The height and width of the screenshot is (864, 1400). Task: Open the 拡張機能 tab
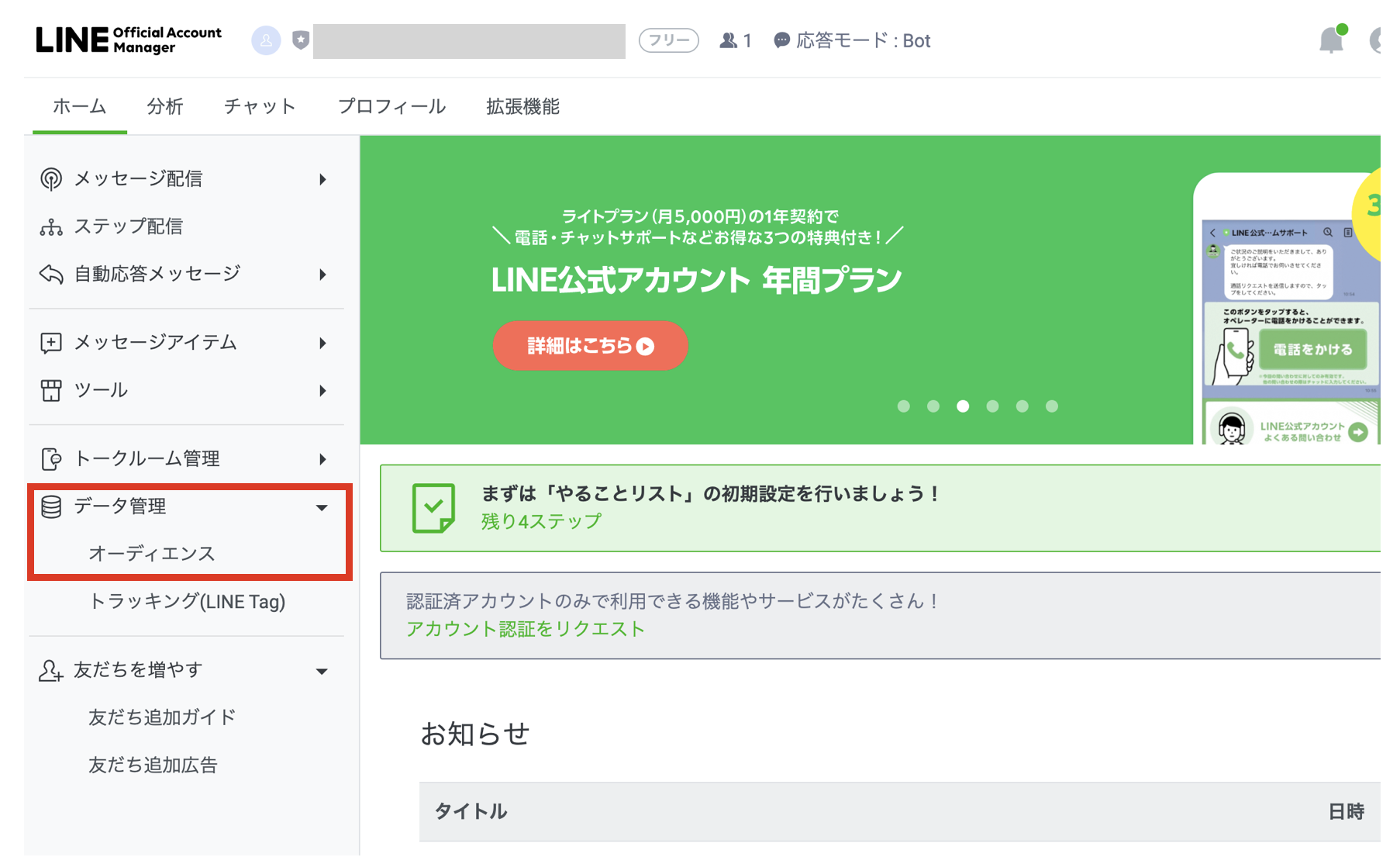523,106
